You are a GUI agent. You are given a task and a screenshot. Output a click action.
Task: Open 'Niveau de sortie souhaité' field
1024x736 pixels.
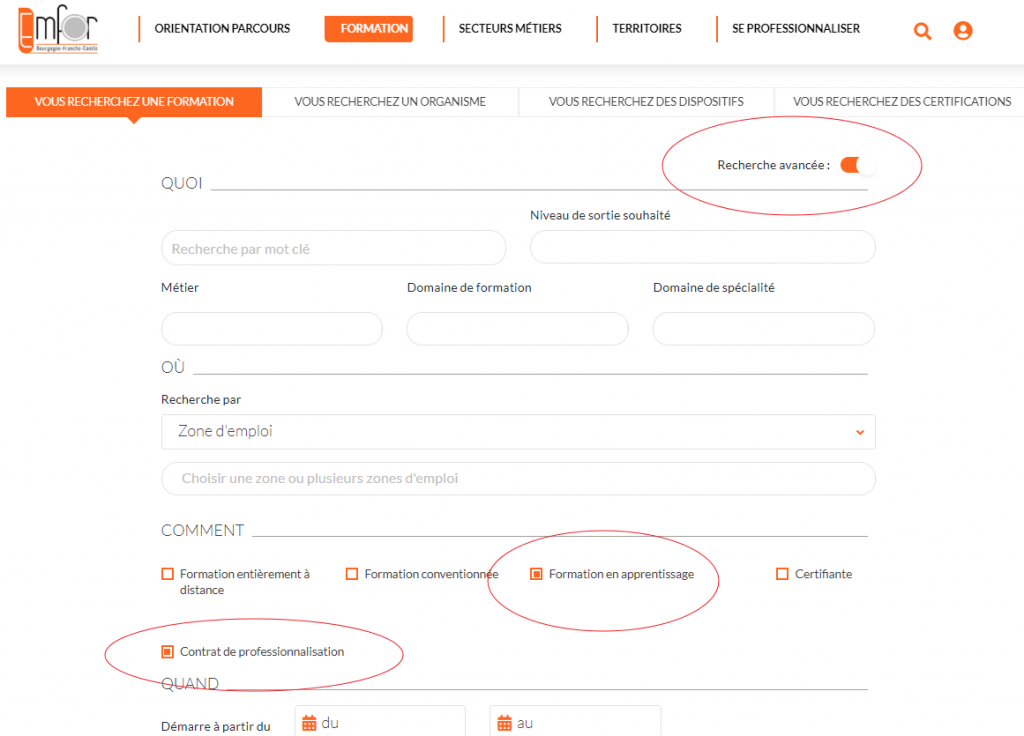702,247
